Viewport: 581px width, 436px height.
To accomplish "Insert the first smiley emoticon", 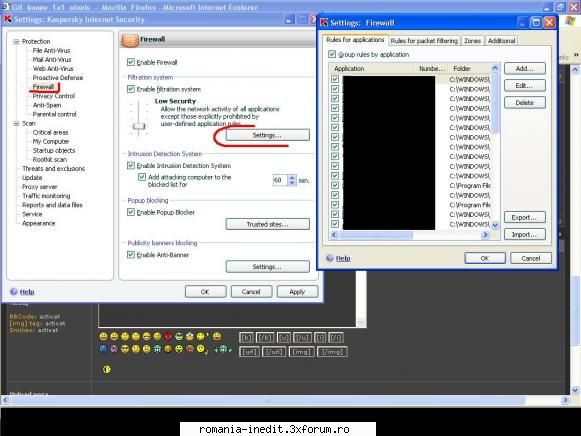I will click(103, 336).
